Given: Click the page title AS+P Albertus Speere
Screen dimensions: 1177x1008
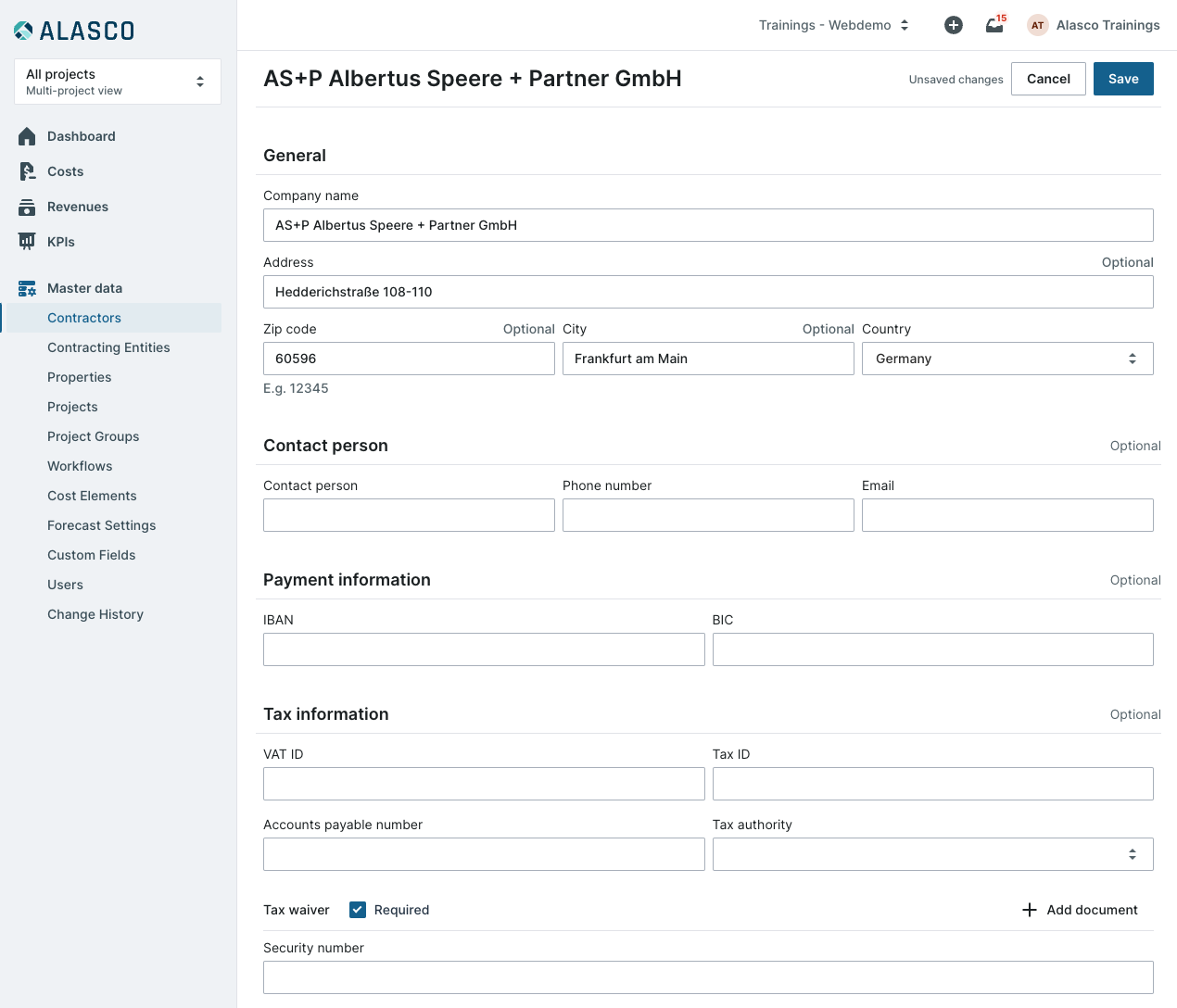Looking at the screenshot, I should pos(473,79).
